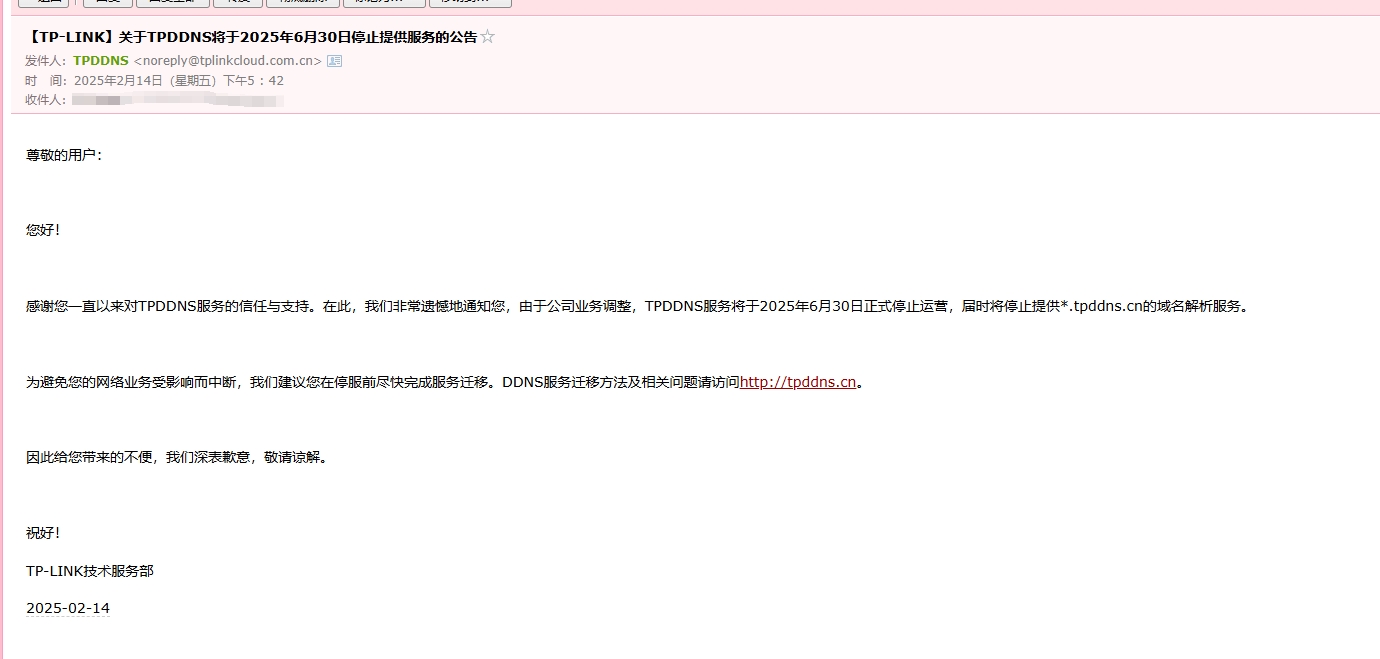The width and height of the screenshot is (1380, 659).
Task: Open the sender's contact card icon
Action: (x=334, y=61)
